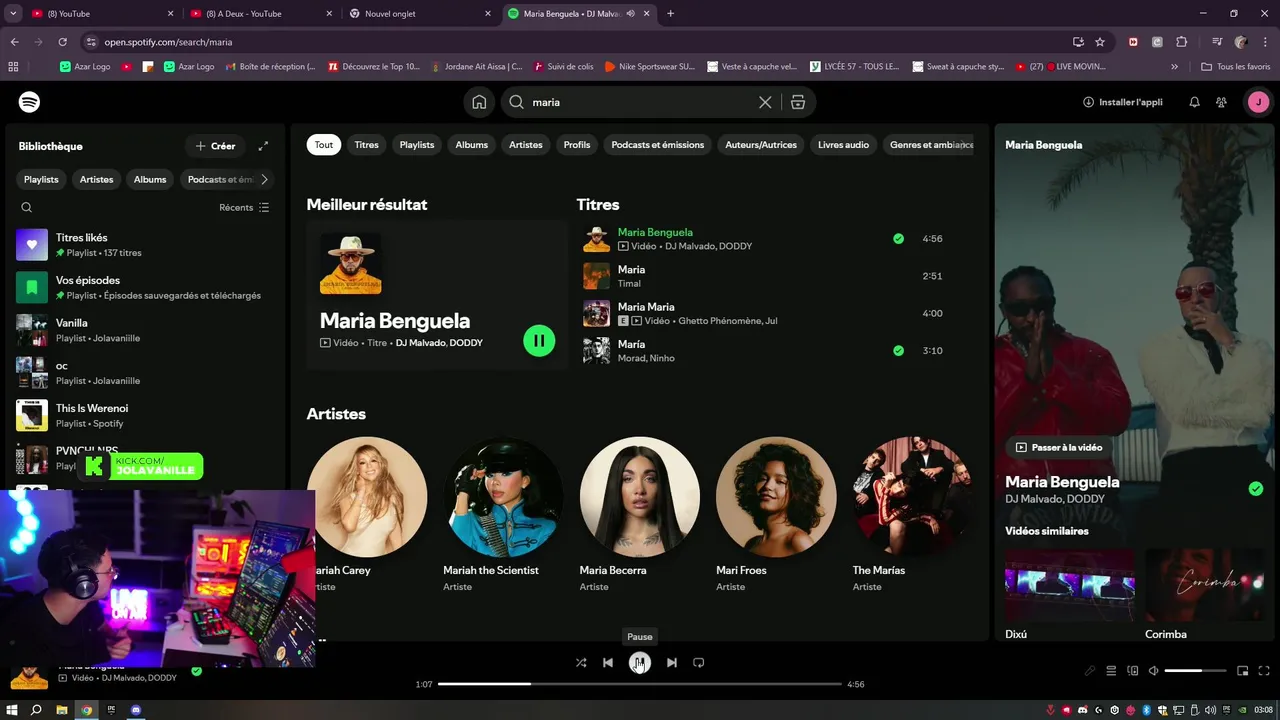This screenshot has height=720, width=1280.
Task: Toggle saved checkmark in bottom player bar
Action: [x=196, y=671]
